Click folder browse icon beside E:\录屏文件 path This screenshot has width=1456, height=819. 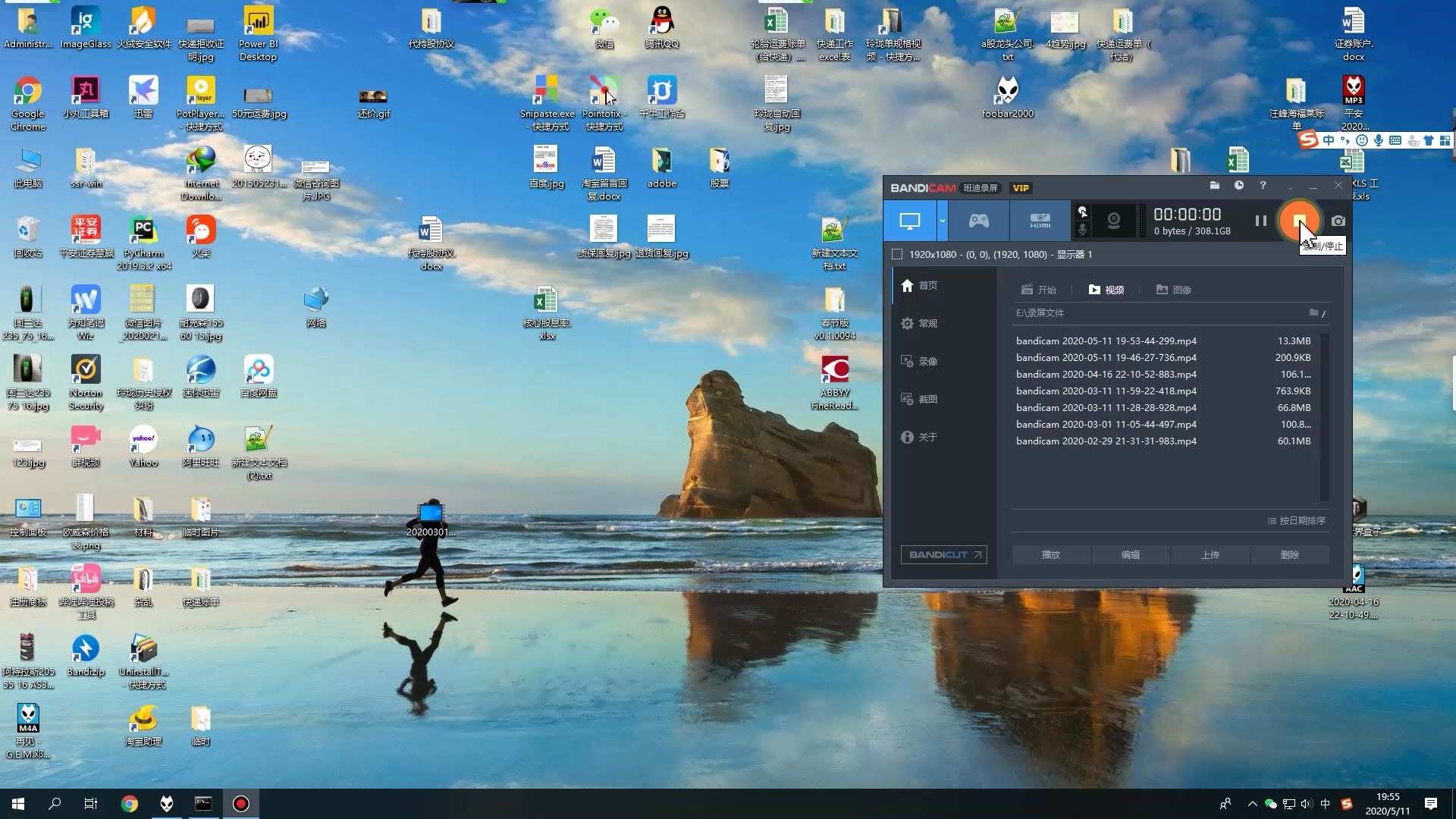(1313, 313)
